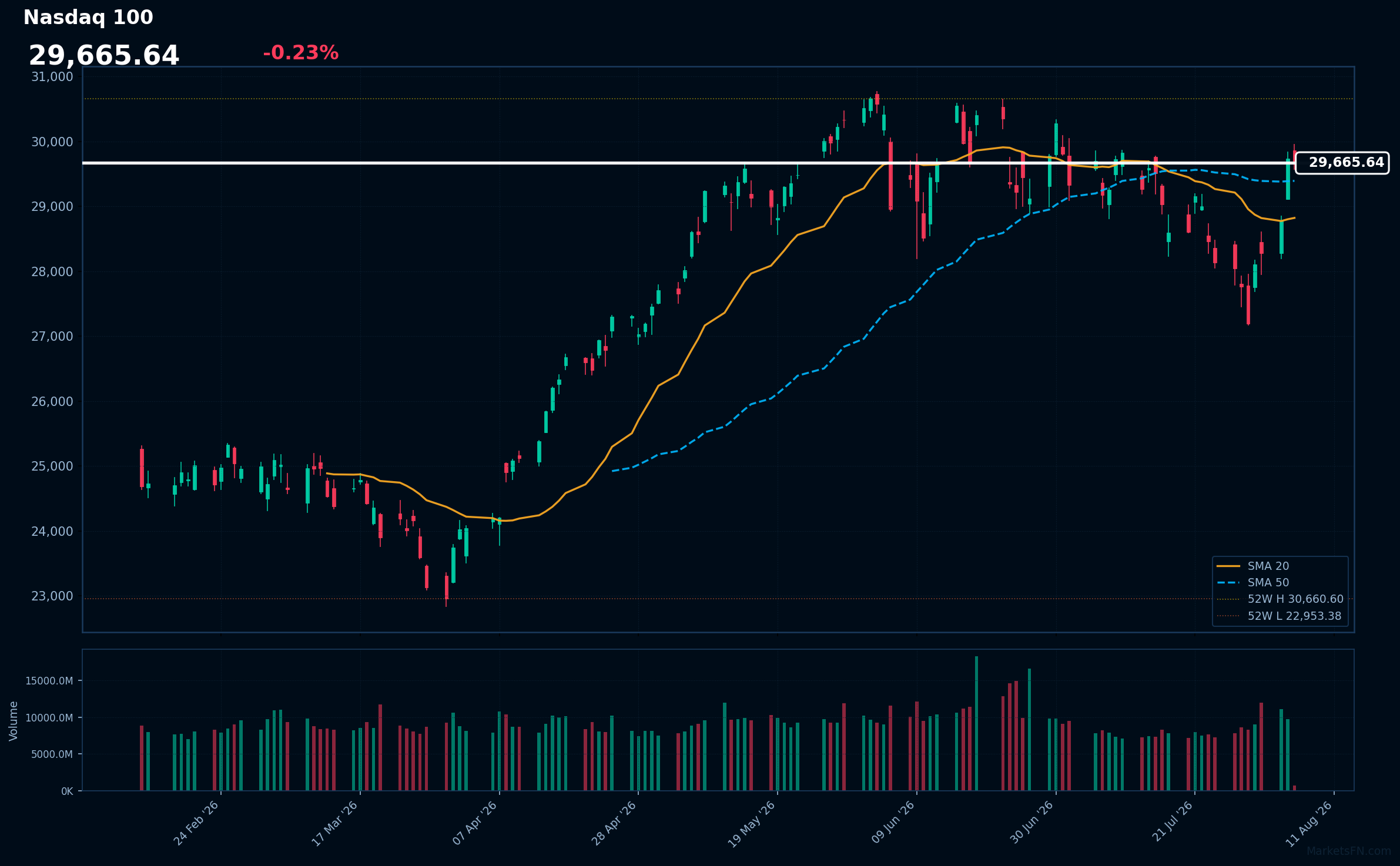Click the 19 May '26 date label
This screenshot has width=1400, height=866.
tap(752, 824)
